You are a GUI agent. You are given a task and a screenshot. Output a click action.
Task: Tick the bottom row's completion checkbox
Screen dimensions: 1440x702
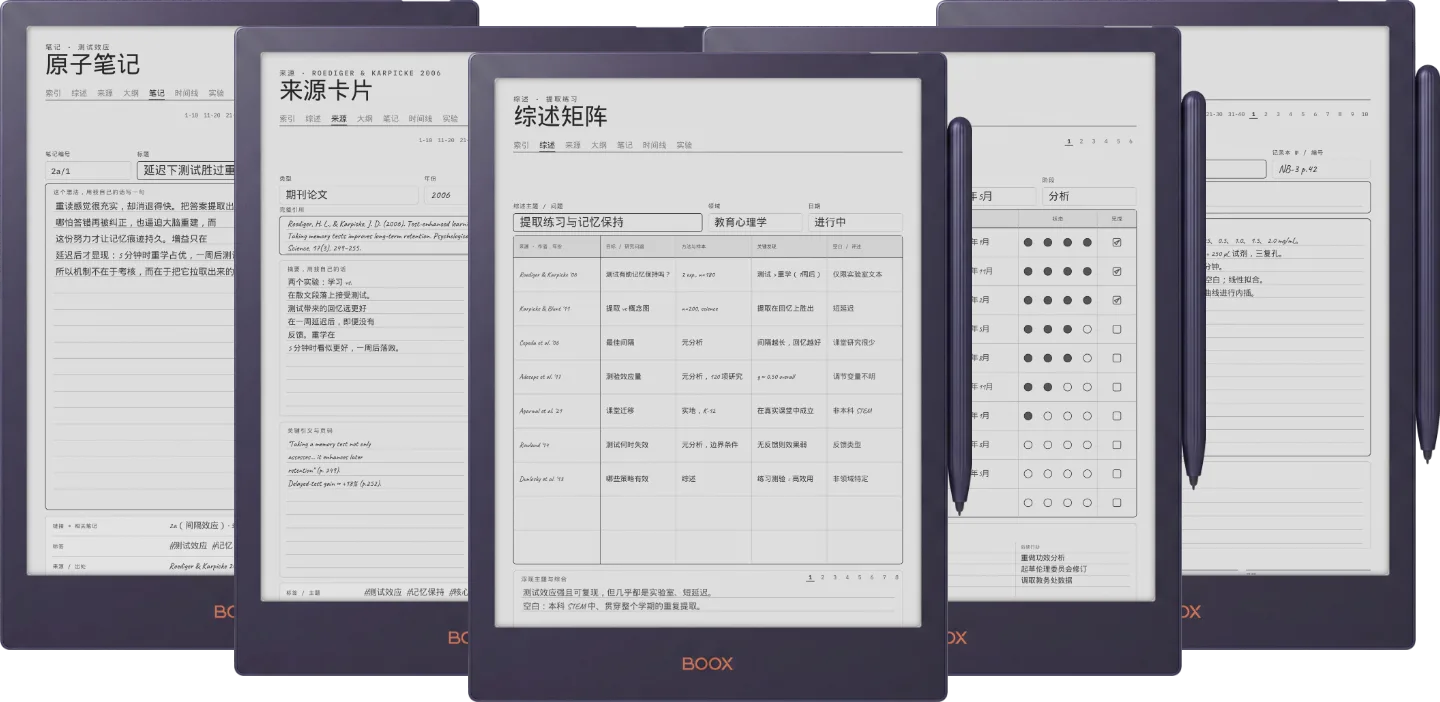point(1117,503)
